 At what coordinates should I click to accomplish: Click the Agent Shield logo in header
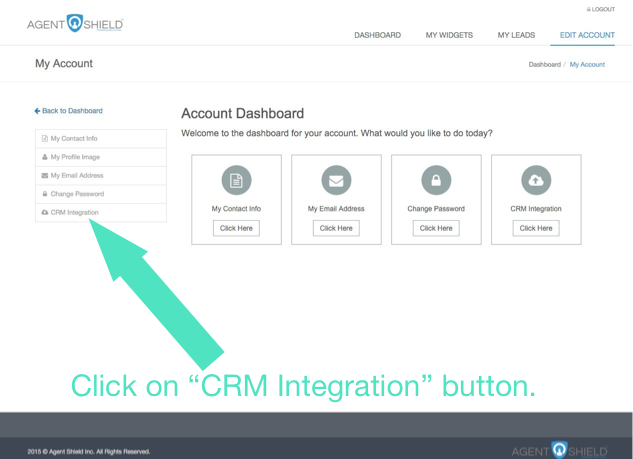pos(75,23)
